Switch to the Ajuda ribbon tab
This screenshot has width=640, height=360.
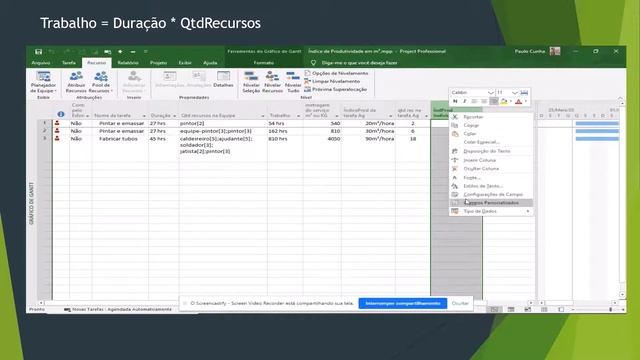[x=210, y=63]
